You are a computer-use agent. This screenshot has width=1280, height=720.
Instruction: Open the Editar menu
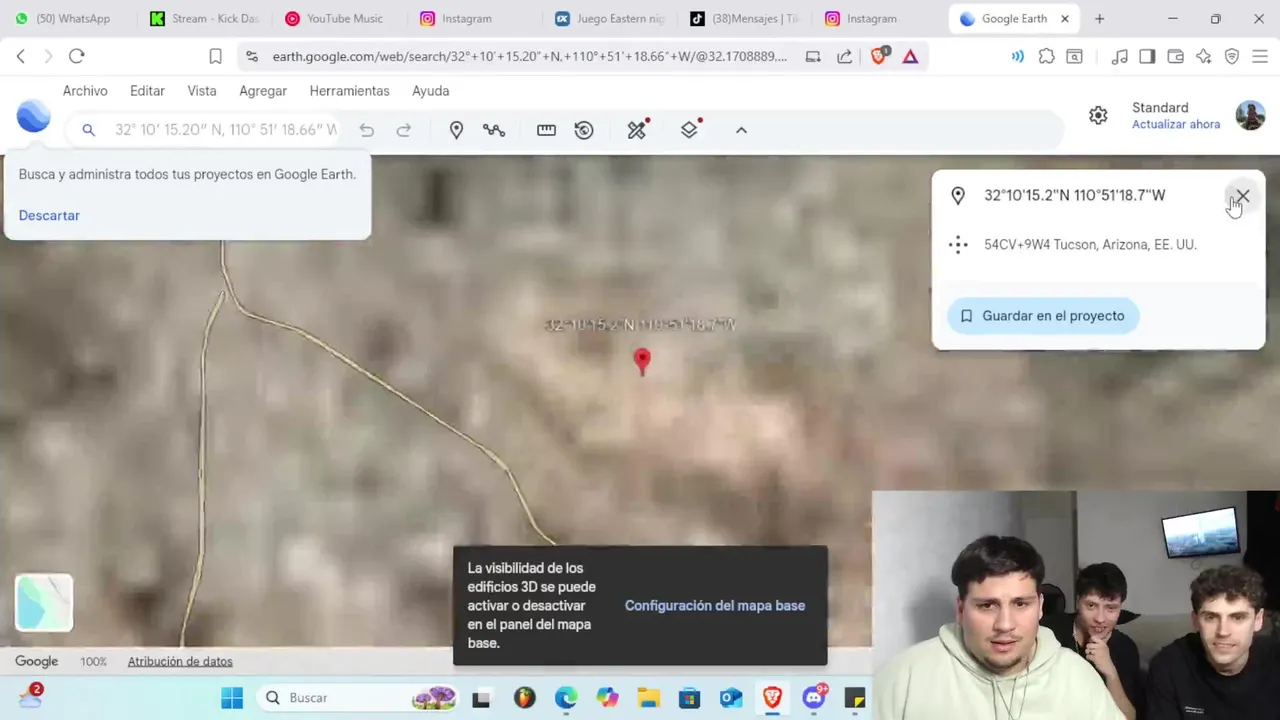pyautogui.click(x=147, y=91)
